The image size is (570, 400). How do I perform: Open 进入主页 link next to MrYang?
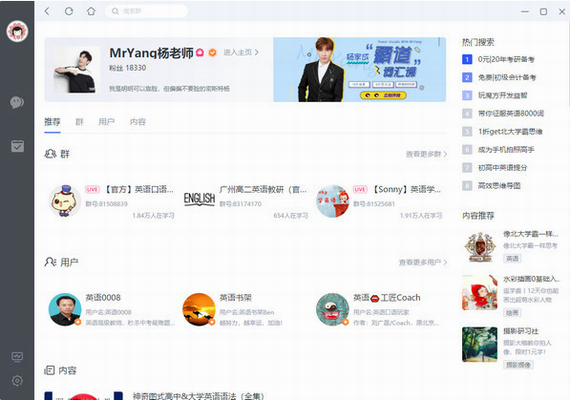241,52
